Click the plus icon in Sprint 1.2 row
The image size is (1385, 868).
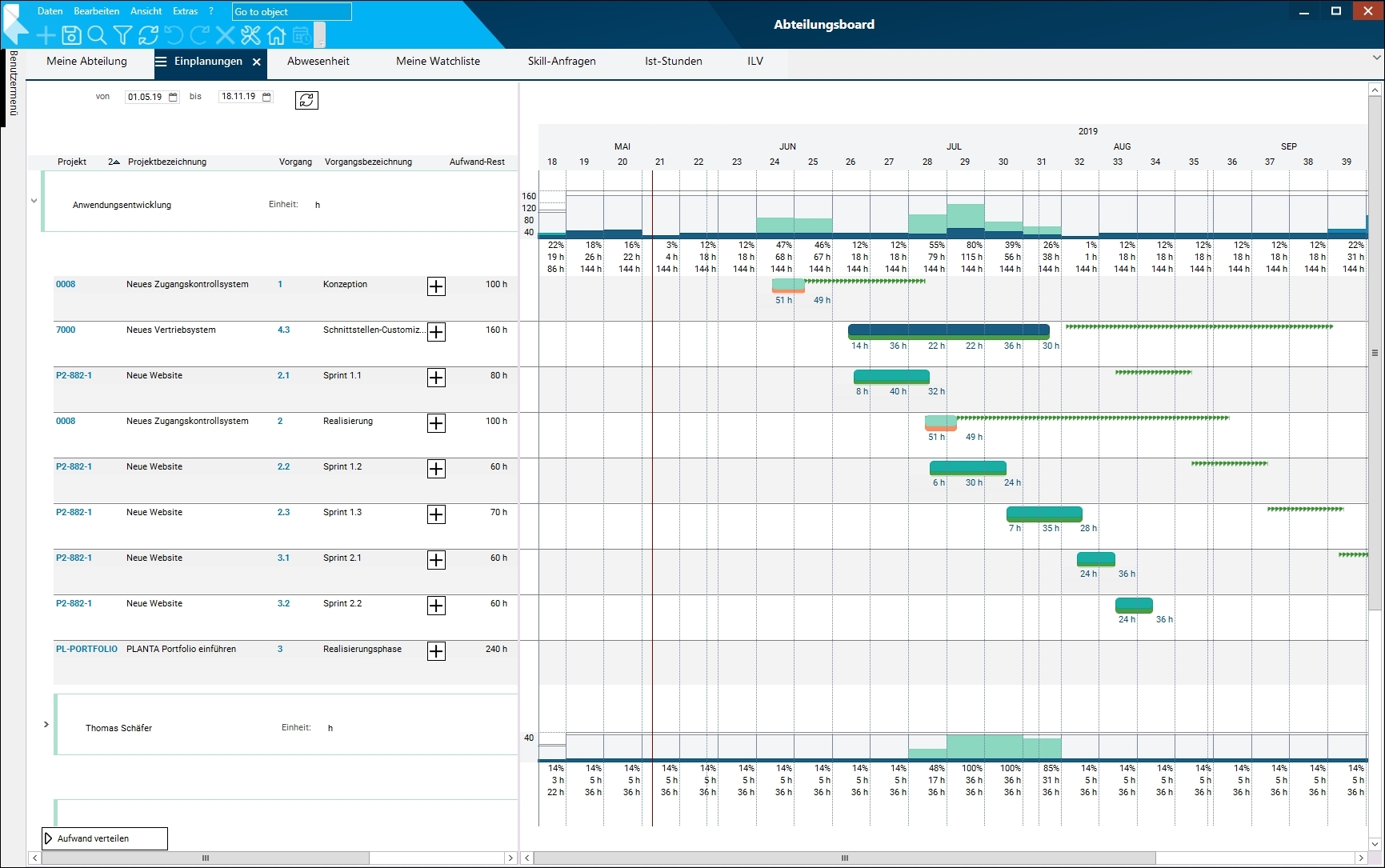pos(436,469)
